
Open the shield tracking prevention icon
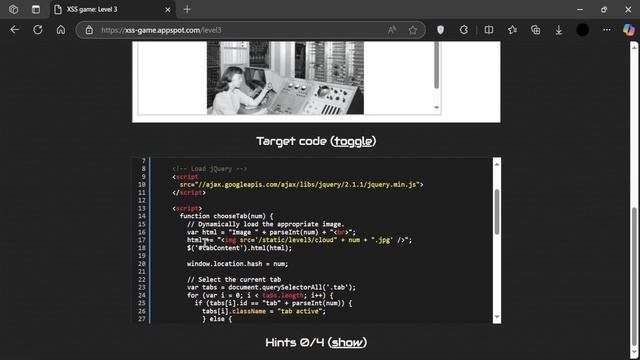click(x=440, y=30)
